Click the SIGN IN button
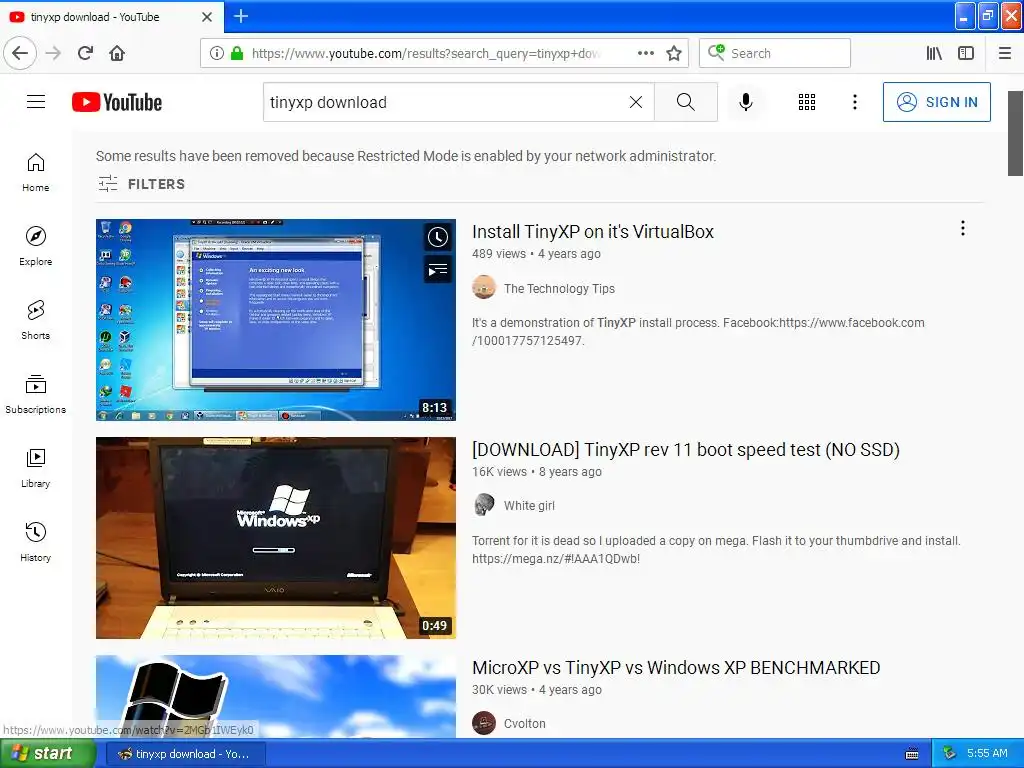 936,102
